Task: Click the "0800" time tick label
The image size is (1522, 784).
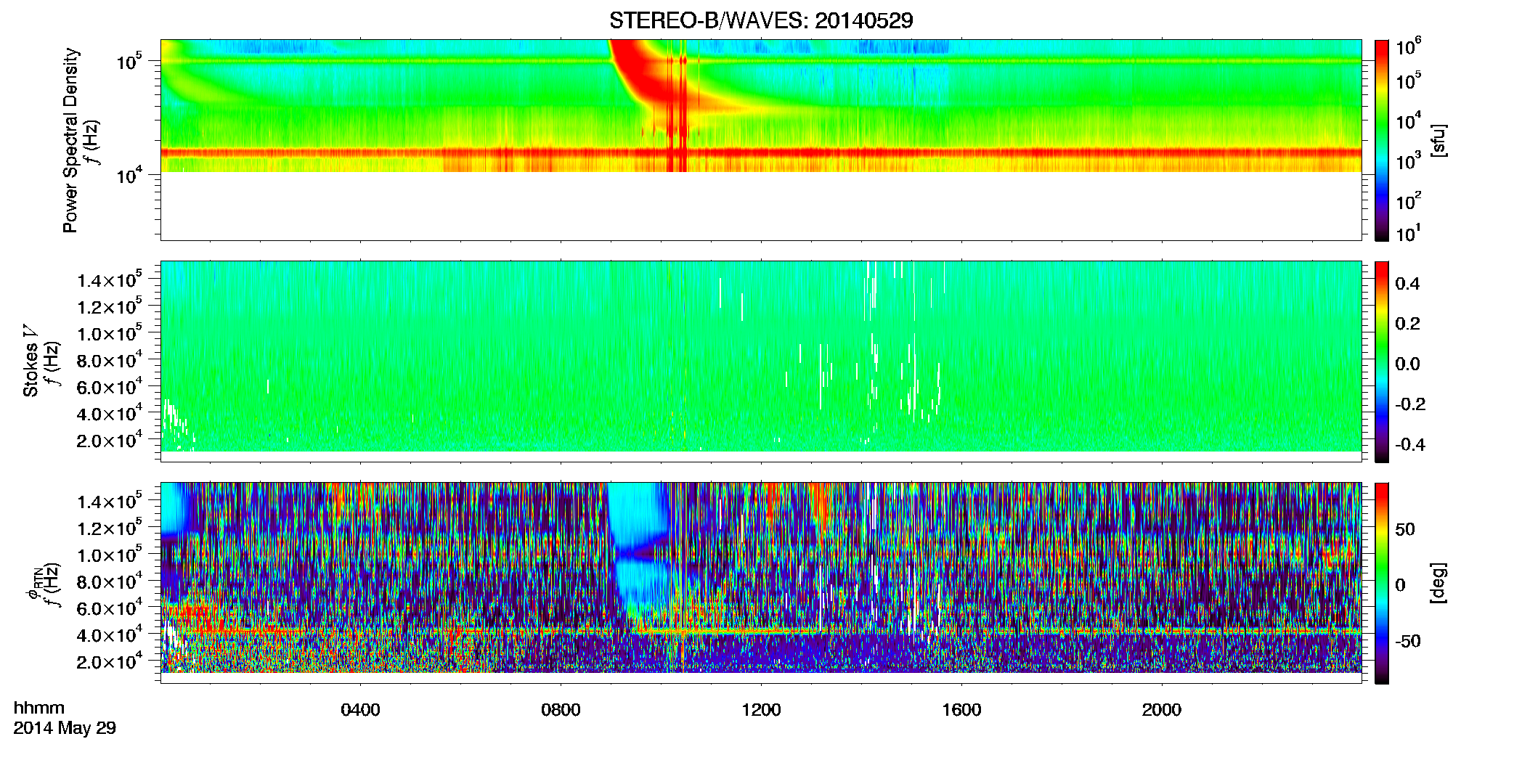Action: [561, 710]
